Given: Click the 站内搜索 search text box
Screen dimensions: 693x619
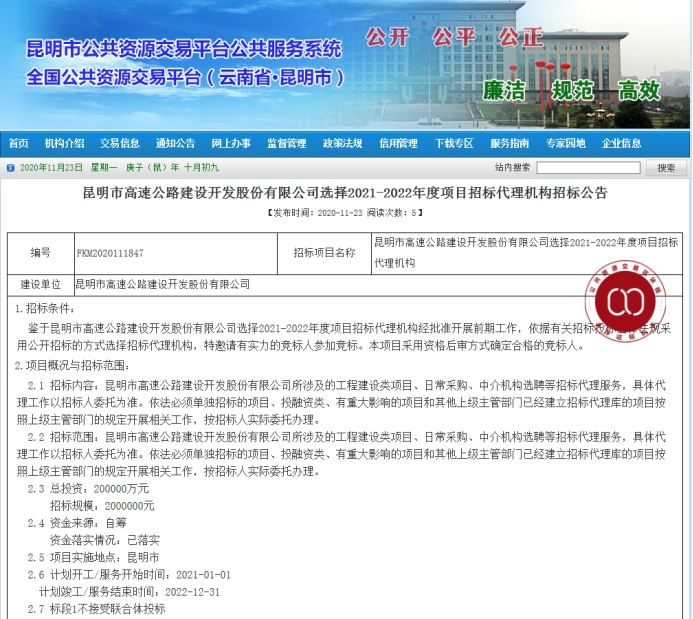Looking at the screenshot, I should pyautogui.click(x=588, y=168).
